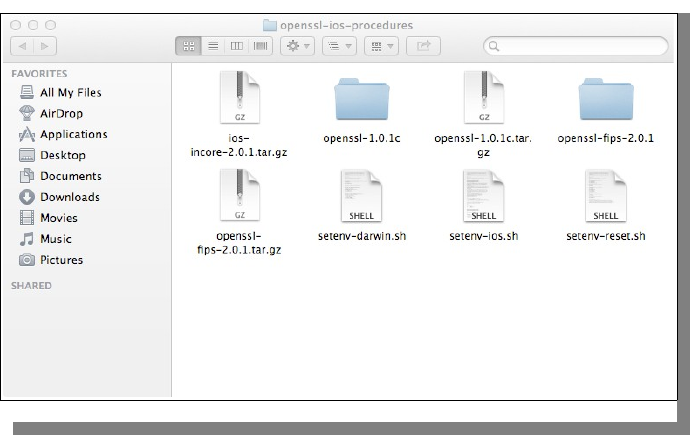Click the file name openssl-fips-2.0.1.tar.gz
The height and width of the screenshot is (435, 690).
pos(239,243)
